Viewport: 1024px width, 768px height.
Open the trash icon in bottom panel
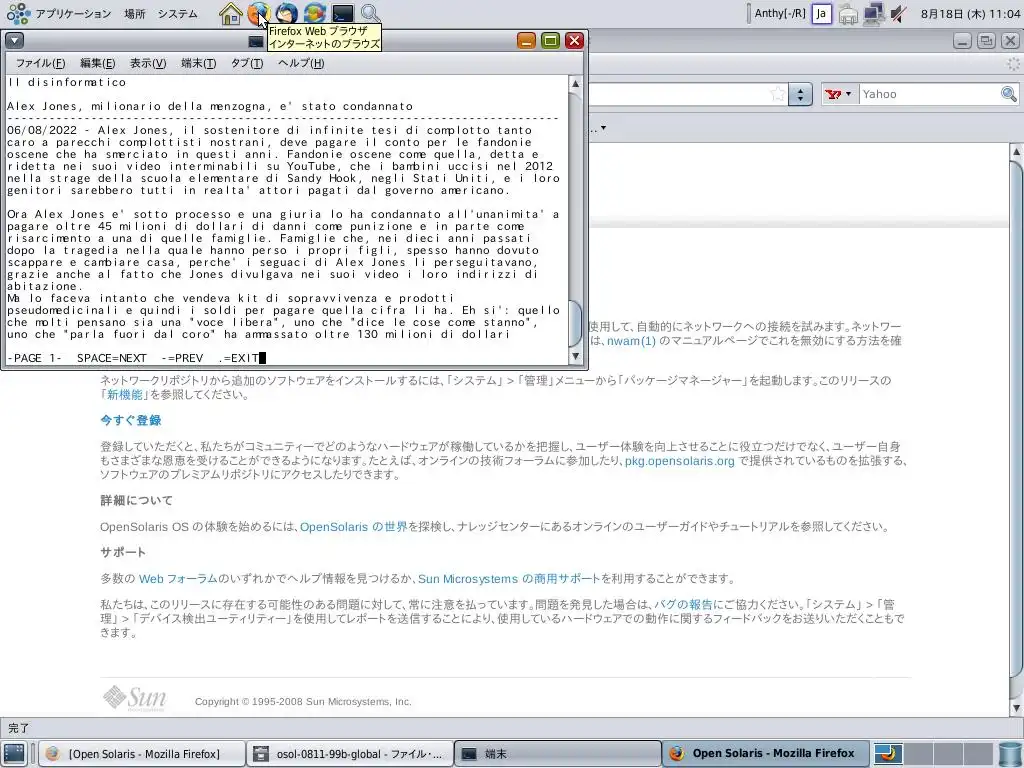click(1010, 754)
